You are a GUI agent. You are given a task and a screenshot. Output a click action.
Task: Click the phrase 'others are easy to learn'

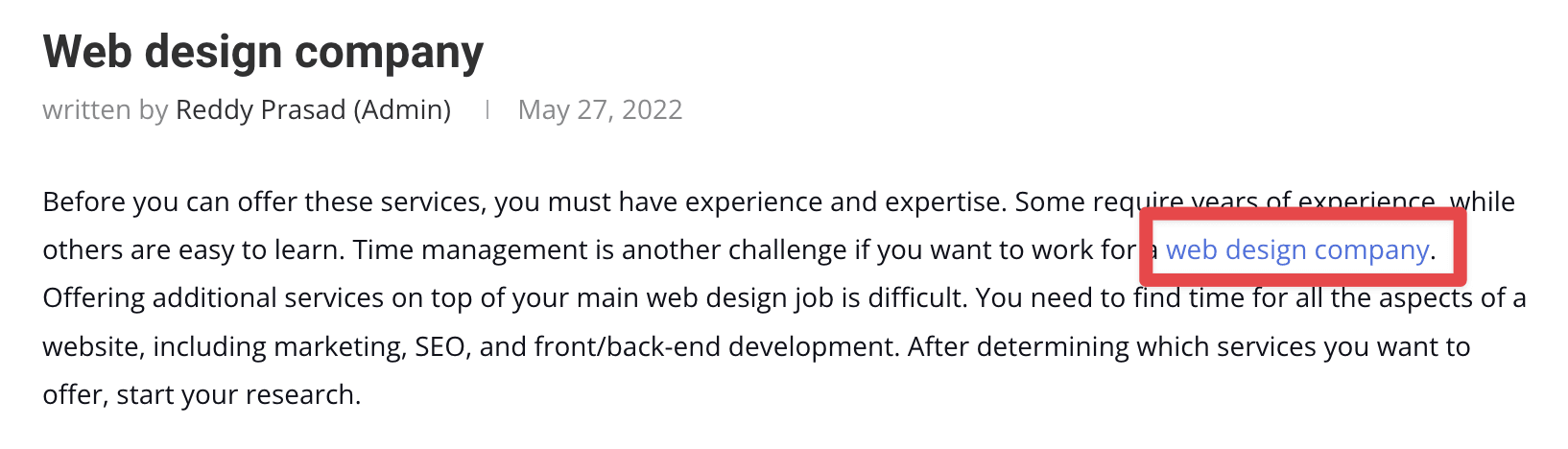point(190,250)
